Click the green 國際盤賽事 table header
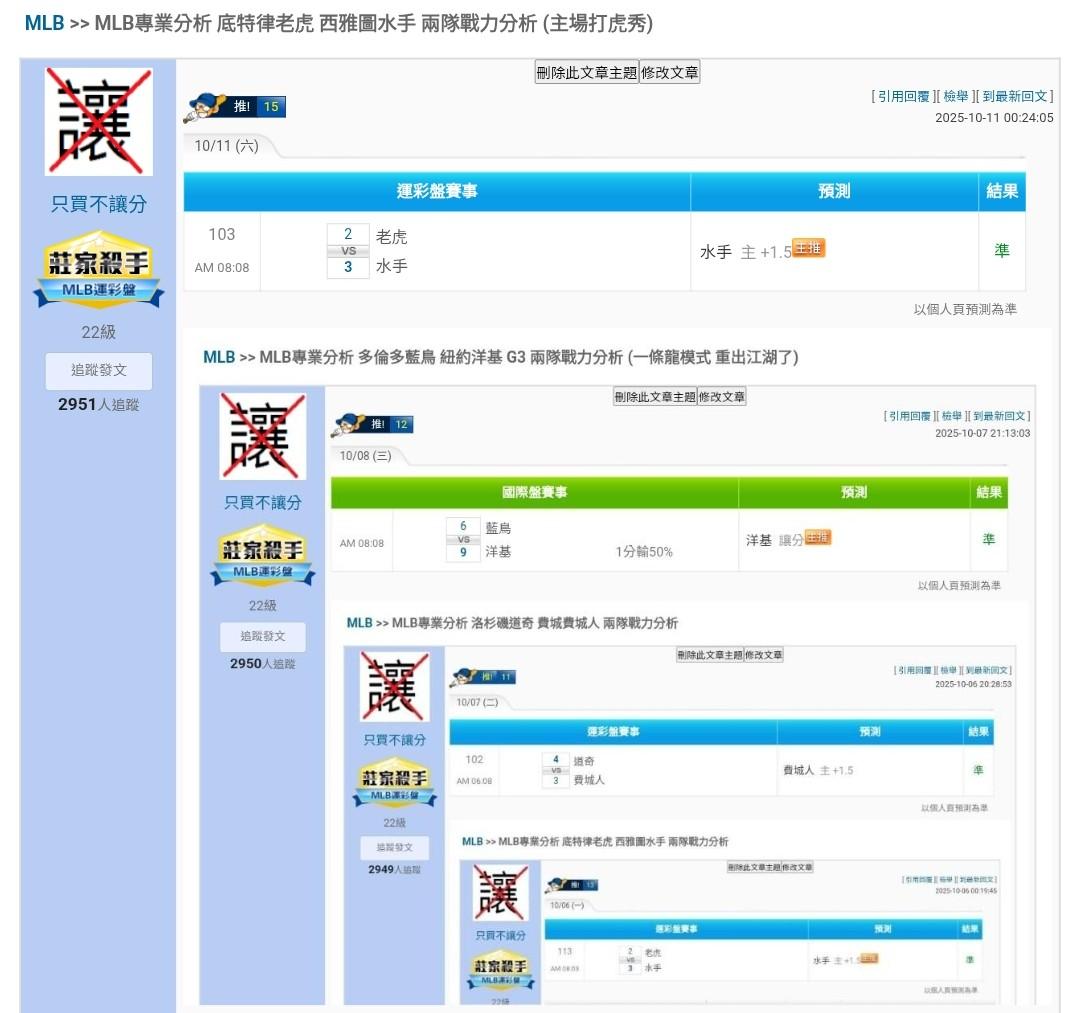Viewport: 1080px width, 1013px height. tap(534, 492)
